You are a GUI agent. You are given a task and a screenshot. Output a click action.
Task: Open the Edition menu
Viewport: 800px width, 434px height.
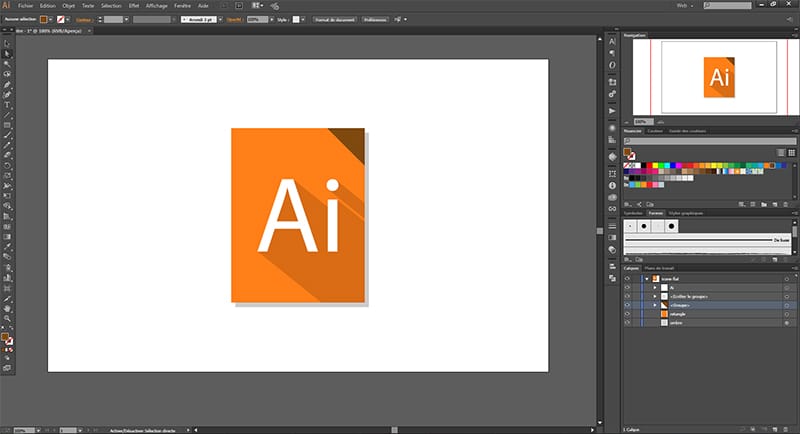47,6
